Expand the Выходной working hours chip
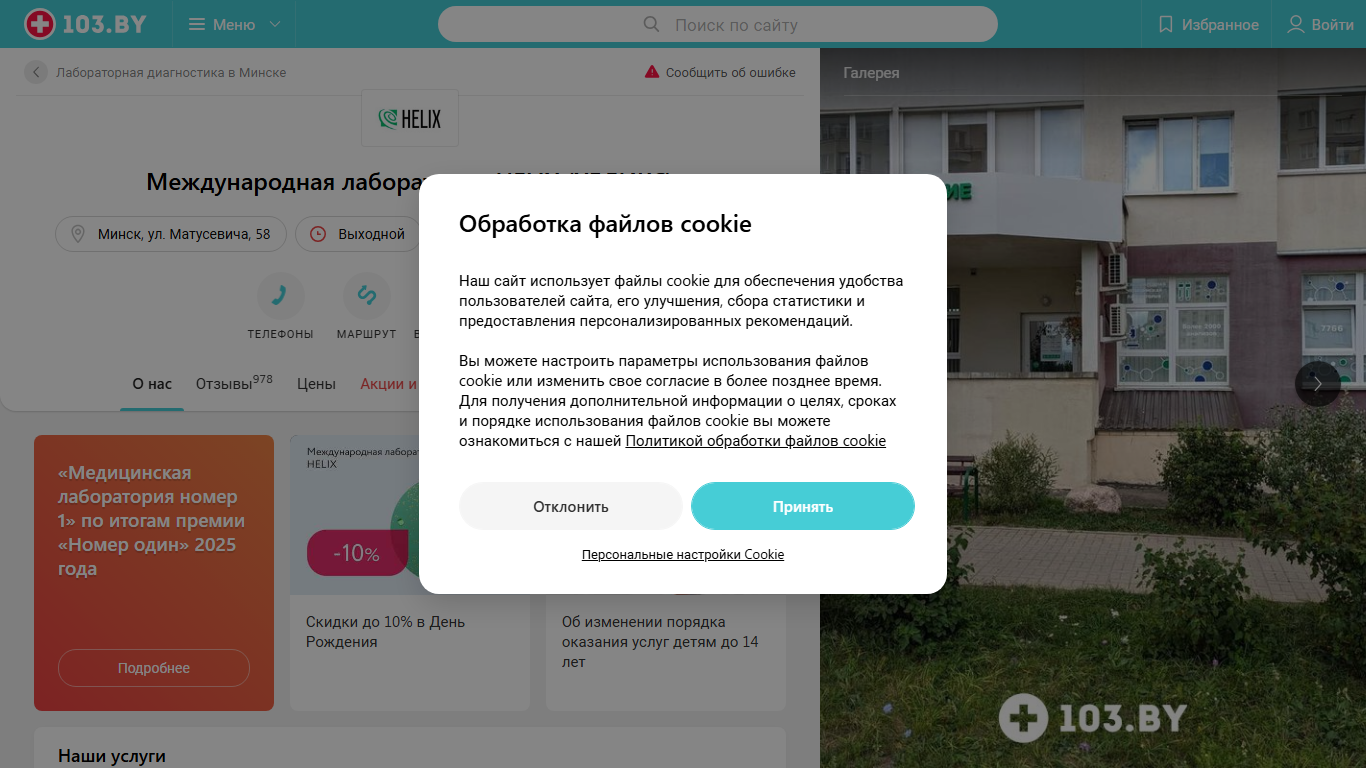The image size is (1366, 768). 358,234
